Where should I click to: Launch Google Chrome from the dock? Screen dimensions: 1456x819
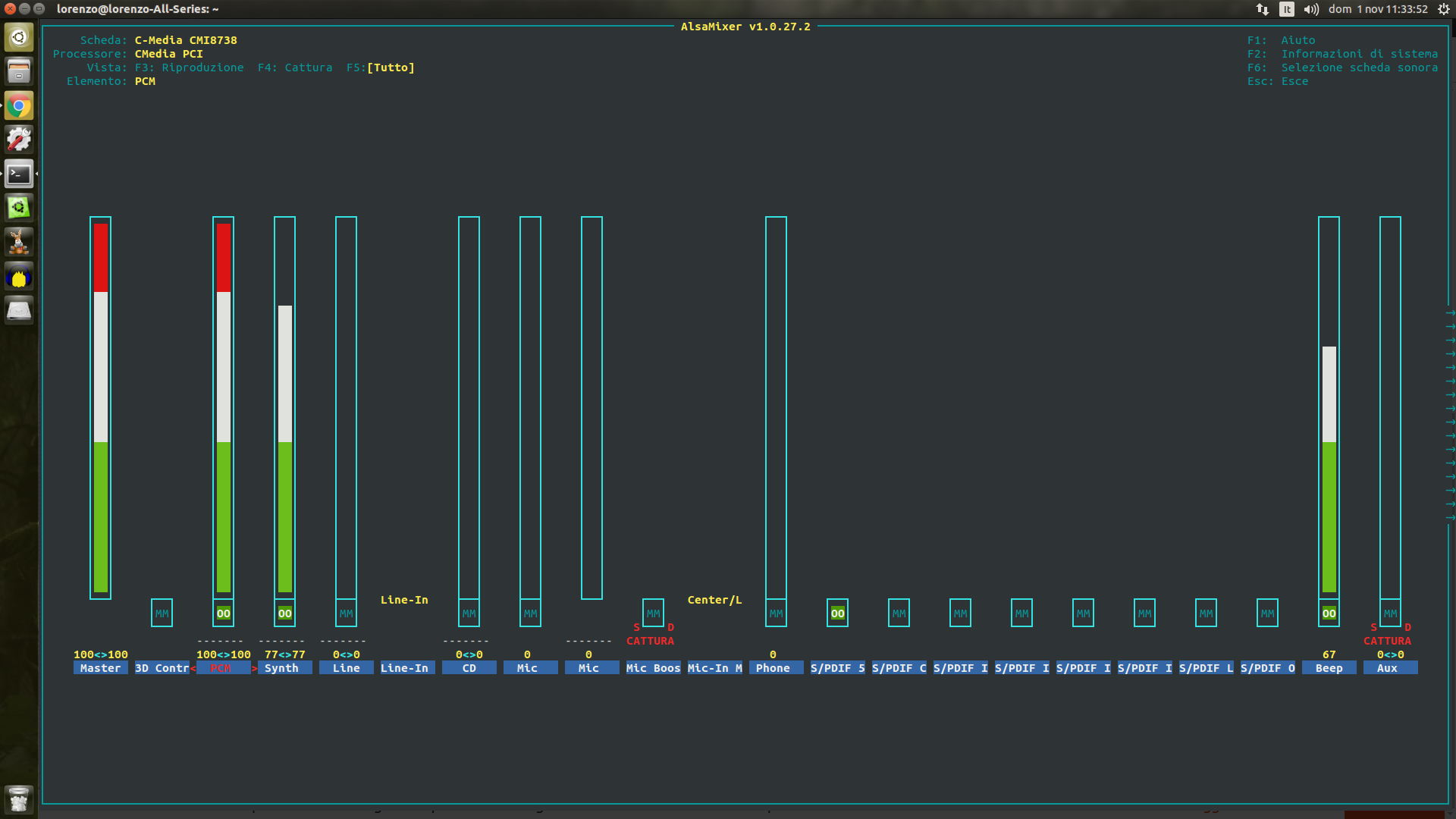pos(19,105)
